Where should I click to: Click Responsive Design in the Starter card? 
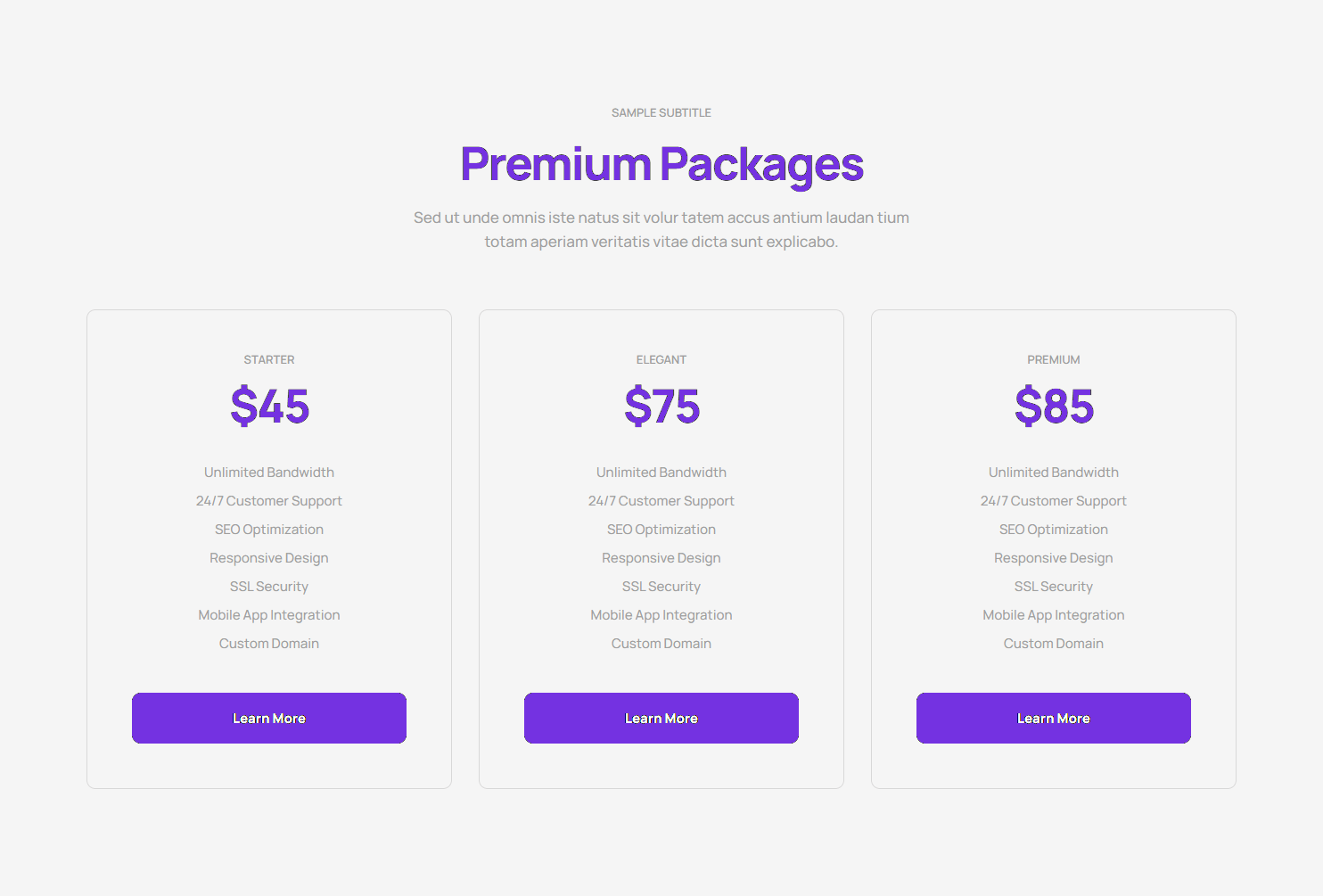coord(269,558)
